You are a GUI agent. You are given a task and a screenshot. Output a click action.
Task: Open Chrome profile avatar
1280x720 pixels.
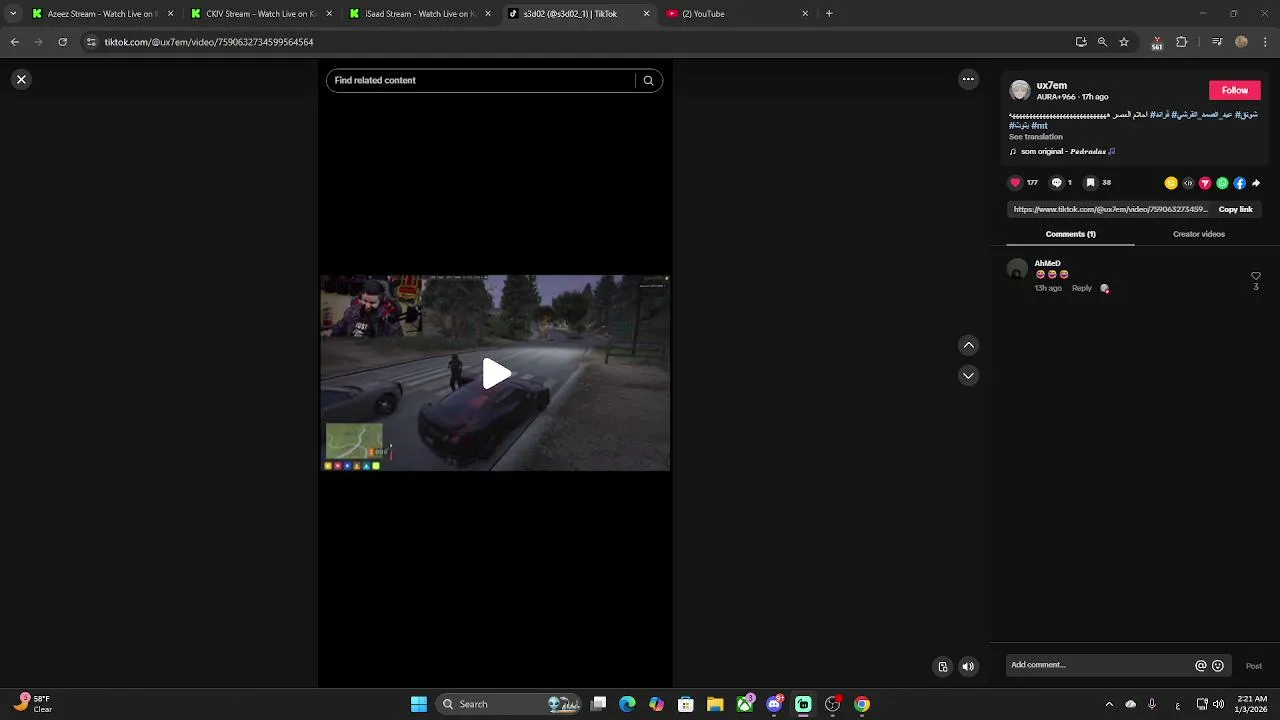(x=1241, y=42)
